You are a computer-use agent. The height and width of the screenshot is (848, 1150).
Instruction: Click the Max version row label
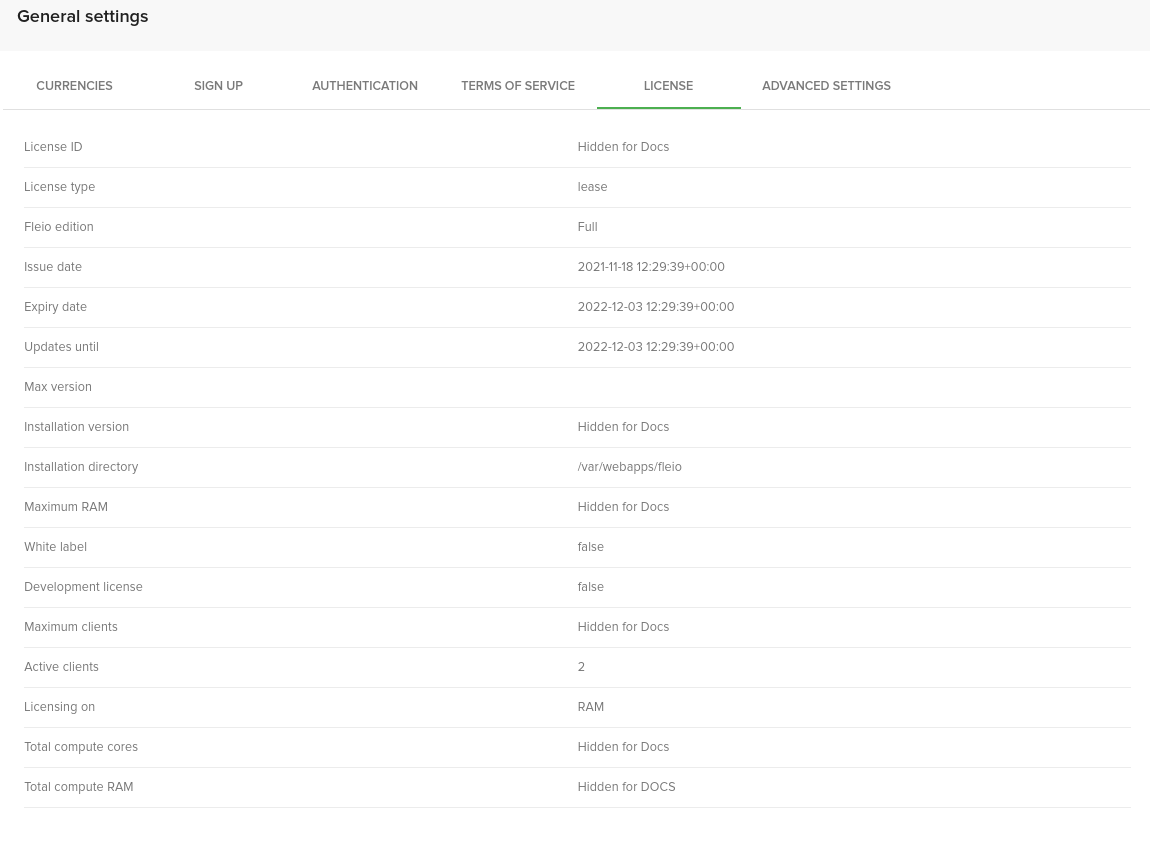click(x=58, y=387)
